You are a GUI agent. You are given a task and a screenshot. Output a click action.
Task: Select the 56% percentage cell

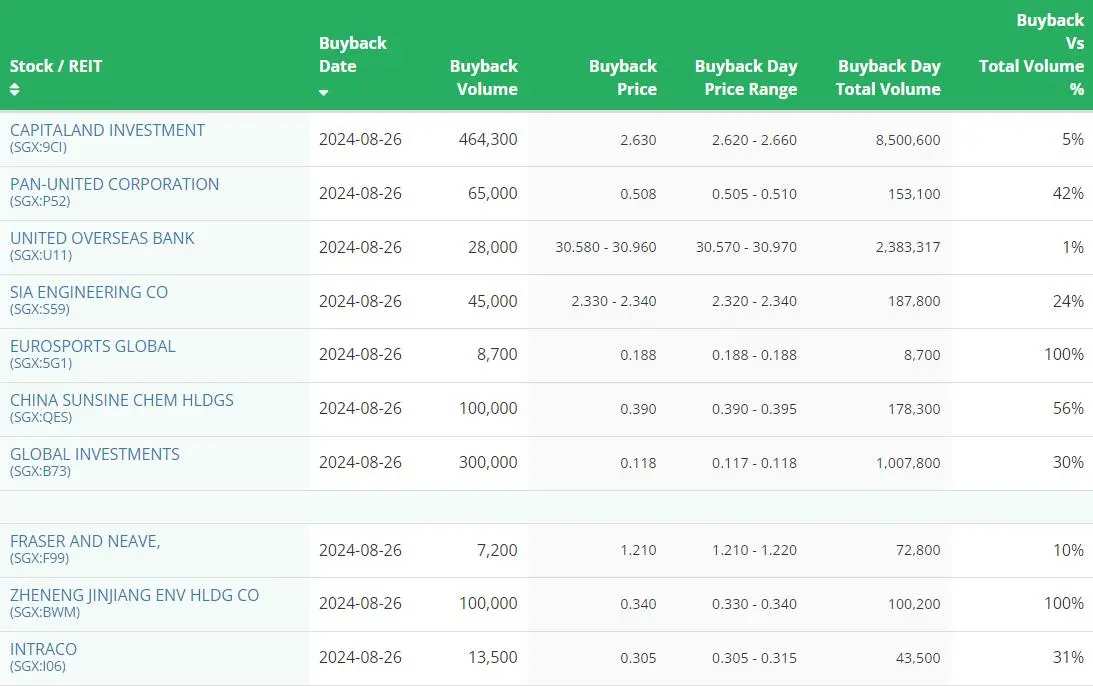click(x=1068, y=409)
